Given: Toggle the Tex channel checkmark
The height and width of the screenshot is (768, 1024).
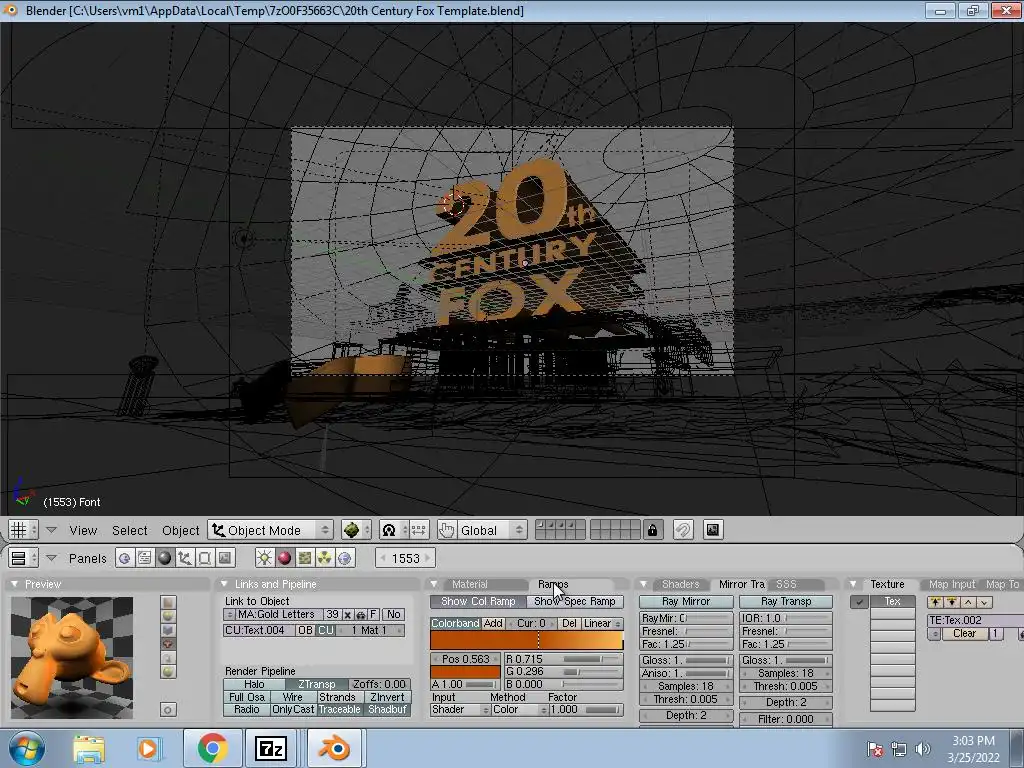Looking at the screenshot, I should click(x=859, y=602).
